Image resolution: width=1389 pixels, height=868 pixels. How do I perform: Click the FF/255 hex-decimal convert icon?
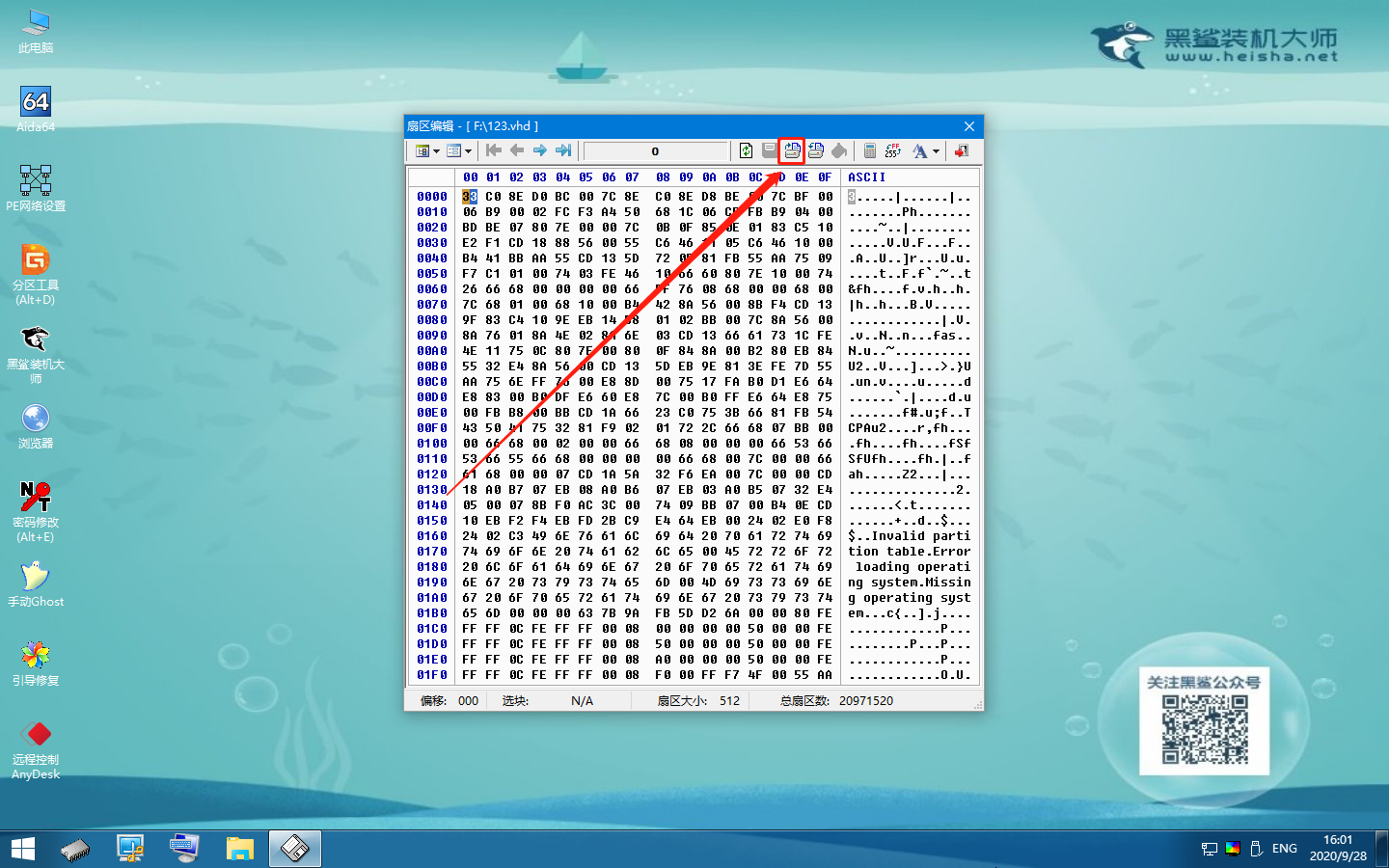[892, 150]
